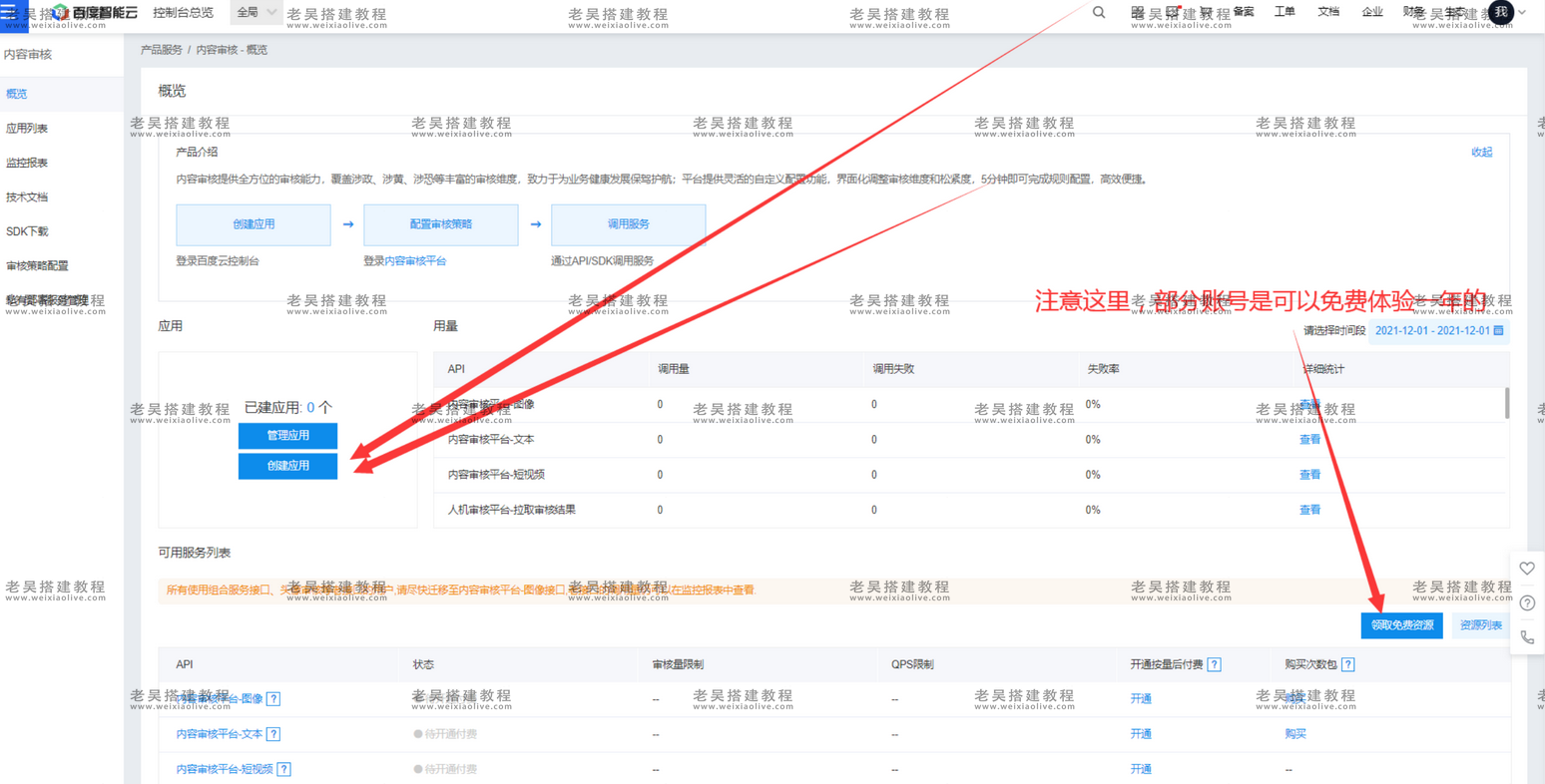The height and width of the screenshot is (784, 1545).
Task: Click the 待开通付费 status in the 文本 row
Action: 445,734
